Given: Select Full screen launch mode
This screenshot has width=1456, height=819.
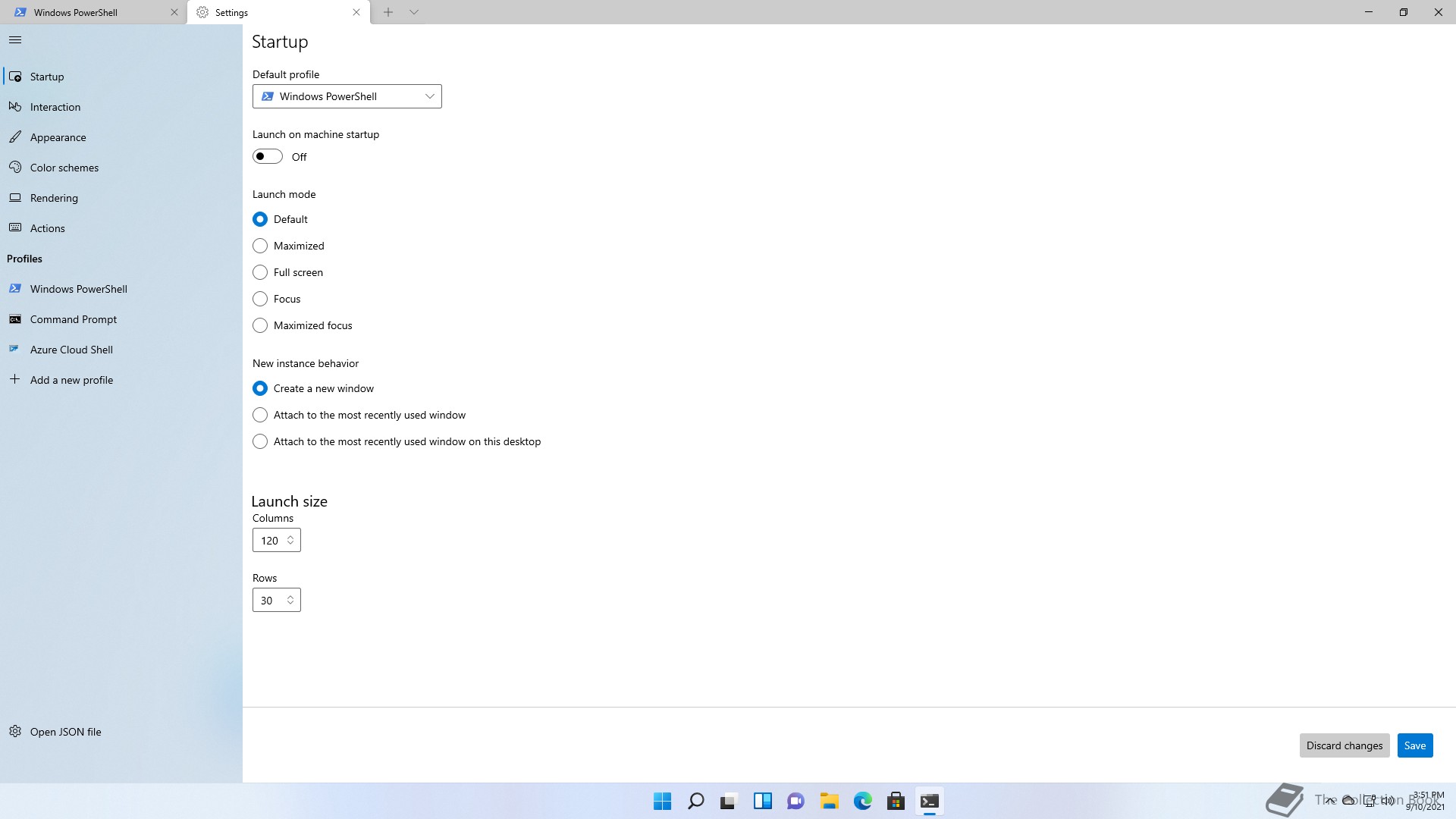Looking at the screenshot, I should [x=260, y=272].
